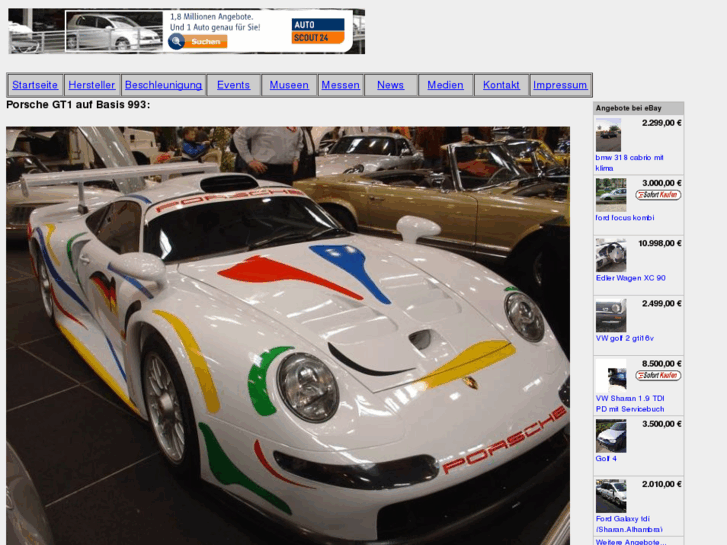Click the large Porsche GT1 photo
The image size is (727, 545).
[x=288, y=335]
